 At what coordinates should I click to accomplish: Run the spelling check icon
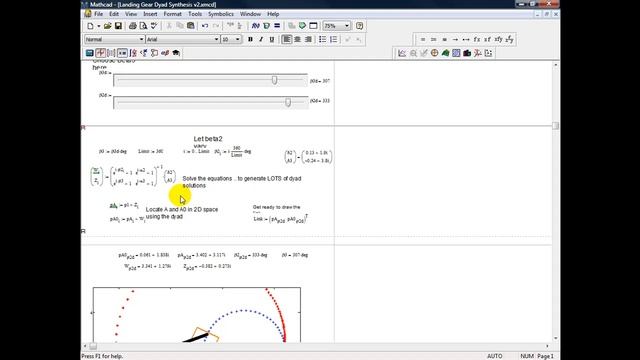click(x=154, y=26)
